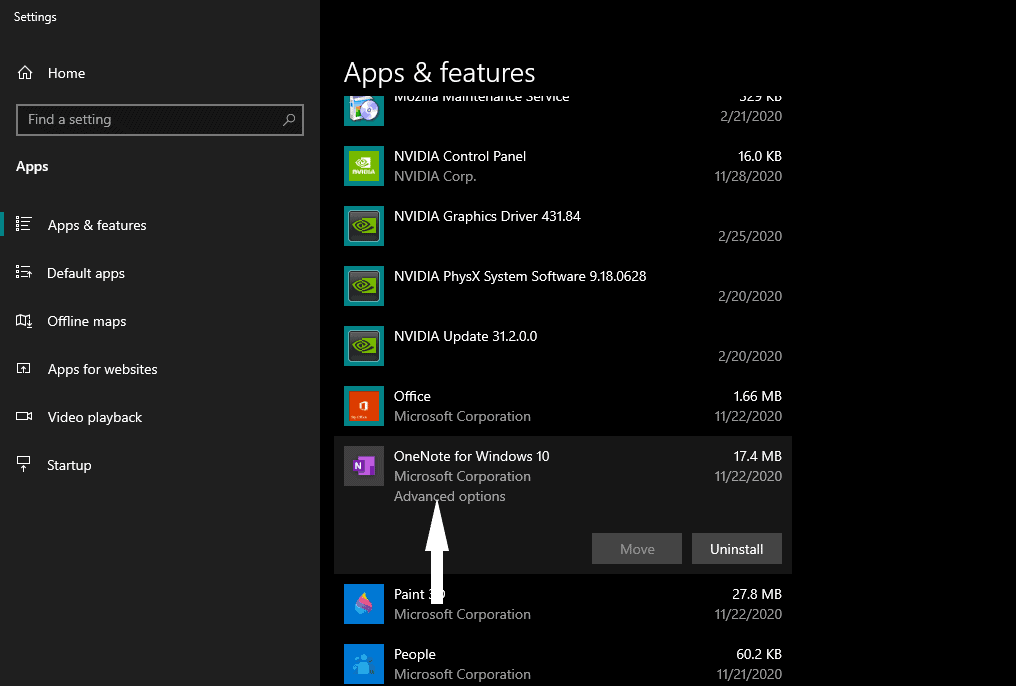
Task: Click the search magnifier in the Find a setting box
Action: coord(289,120)
